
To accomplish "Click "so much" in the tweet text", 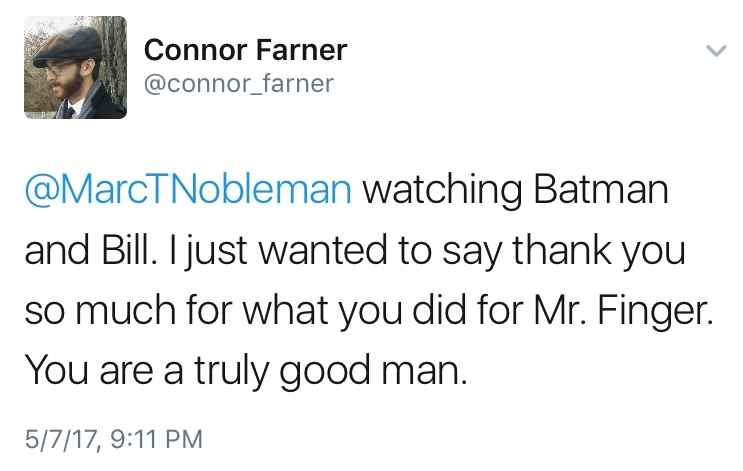I will (x=104, y=313).
